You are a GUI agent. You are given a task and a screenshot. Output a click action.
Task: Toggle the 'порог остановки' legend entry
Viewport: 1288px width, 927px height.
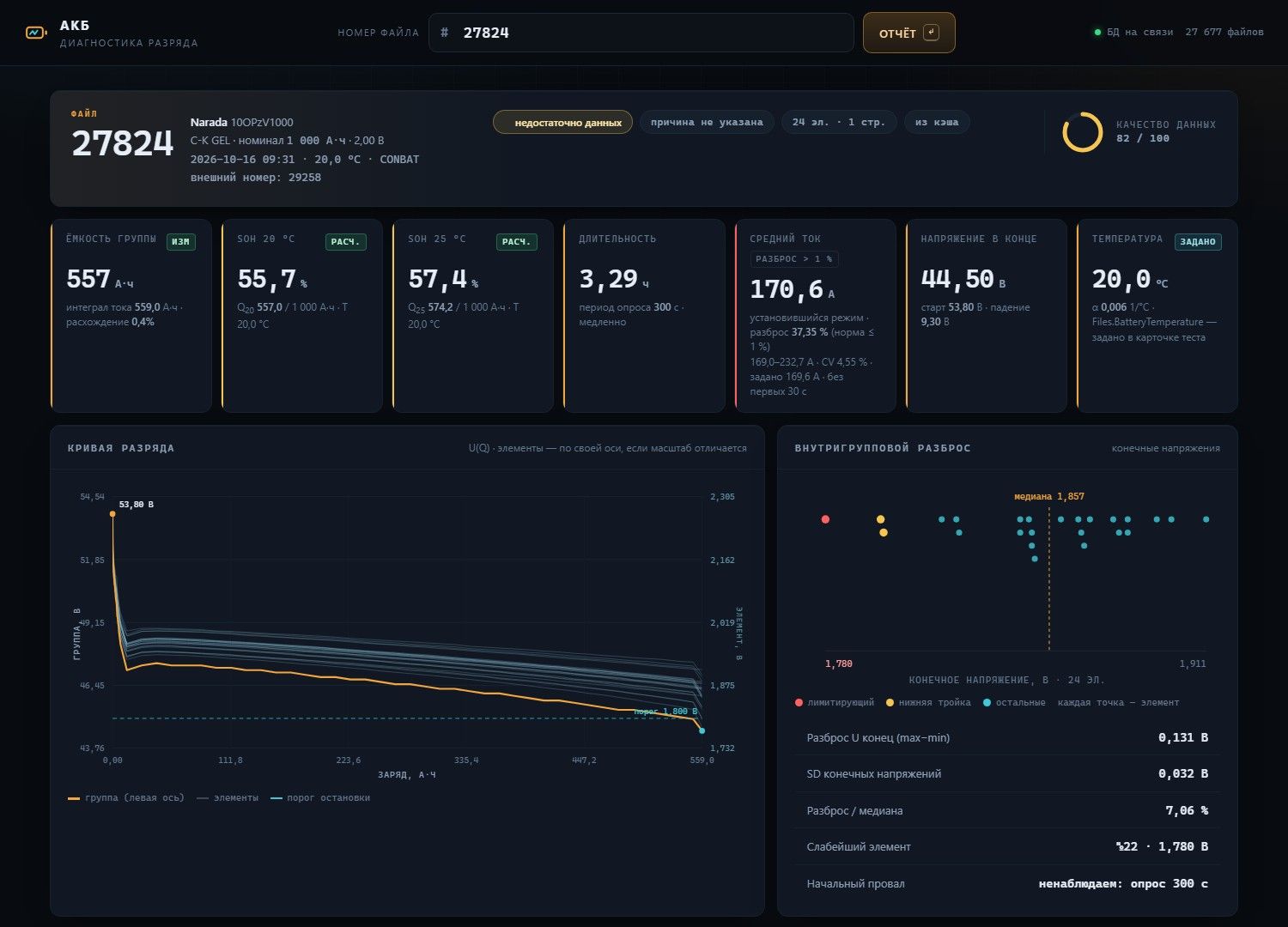[x=320, y=798]
